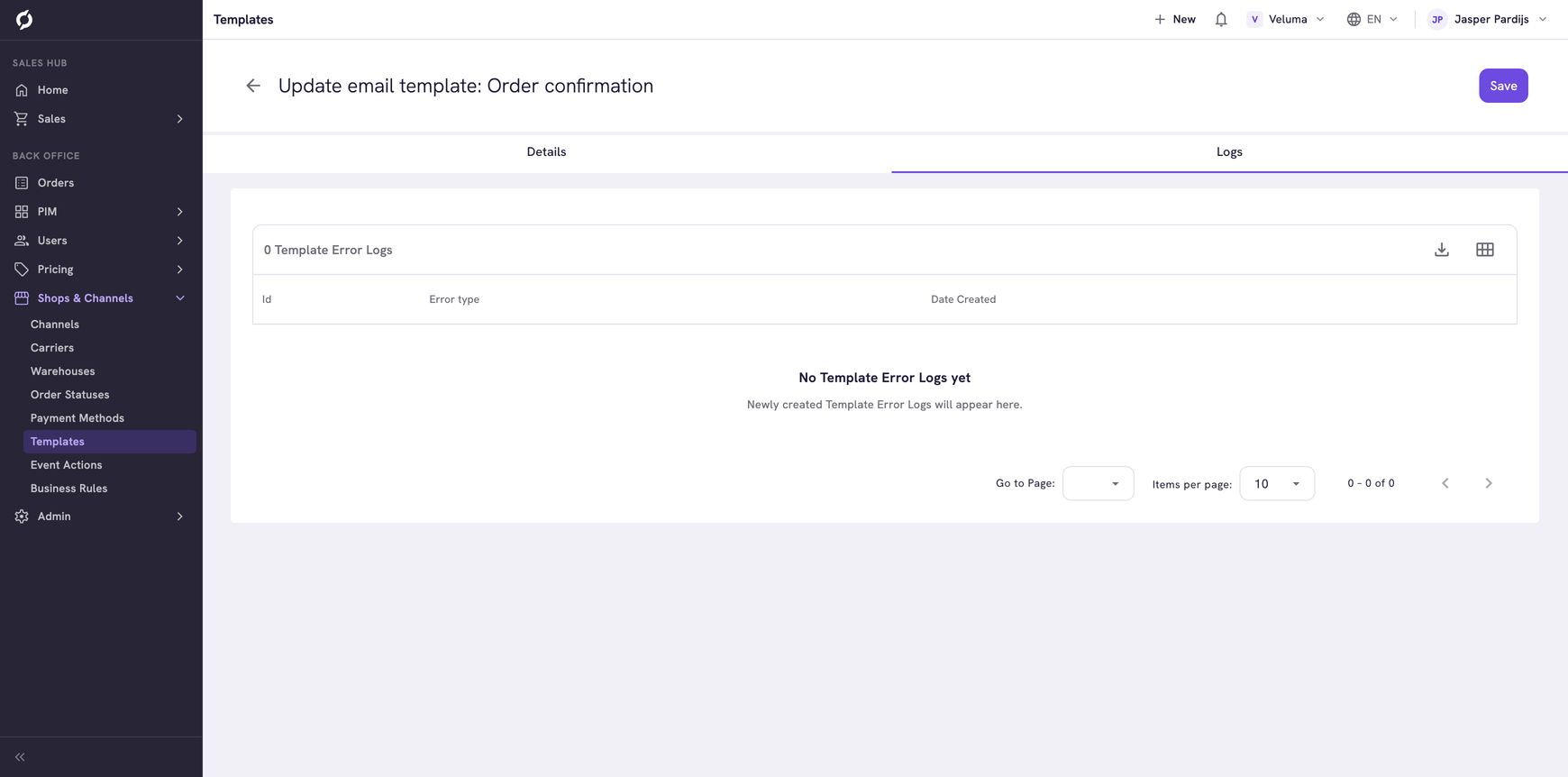
Task: Go to the next page arrow
Action: [x=1489, y=483]
